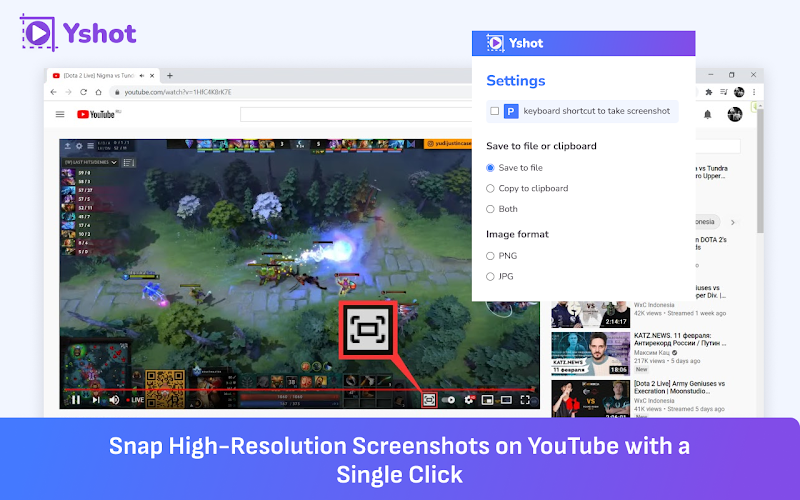
Task: Skip to next video in player
Action: pyautogui.click(x=96, y=400)
